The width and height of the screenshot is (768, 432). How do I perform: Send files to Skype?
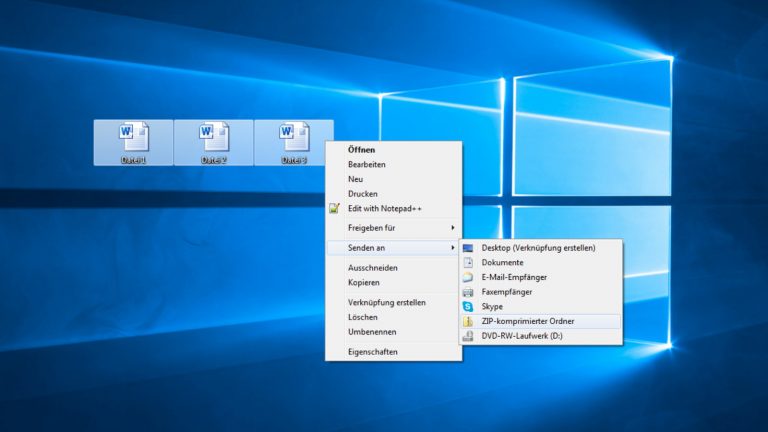tap(492, 306)
